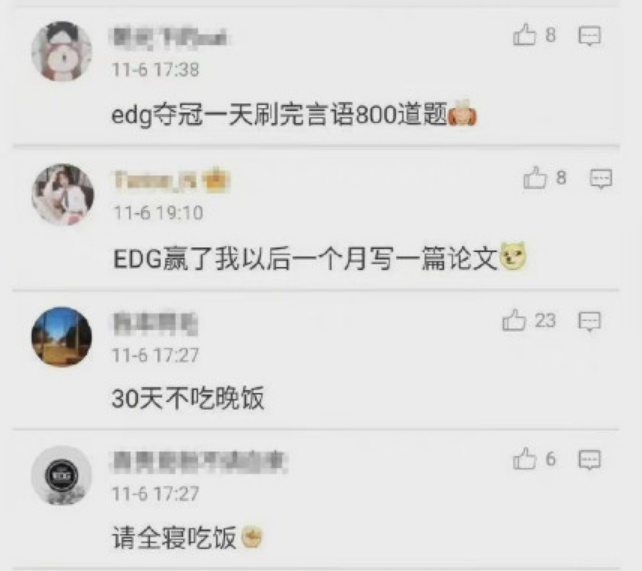Open blurred username of 30天不吃晚饭 commenter
Screen dimensions: 642x571
tap(155, 323)
